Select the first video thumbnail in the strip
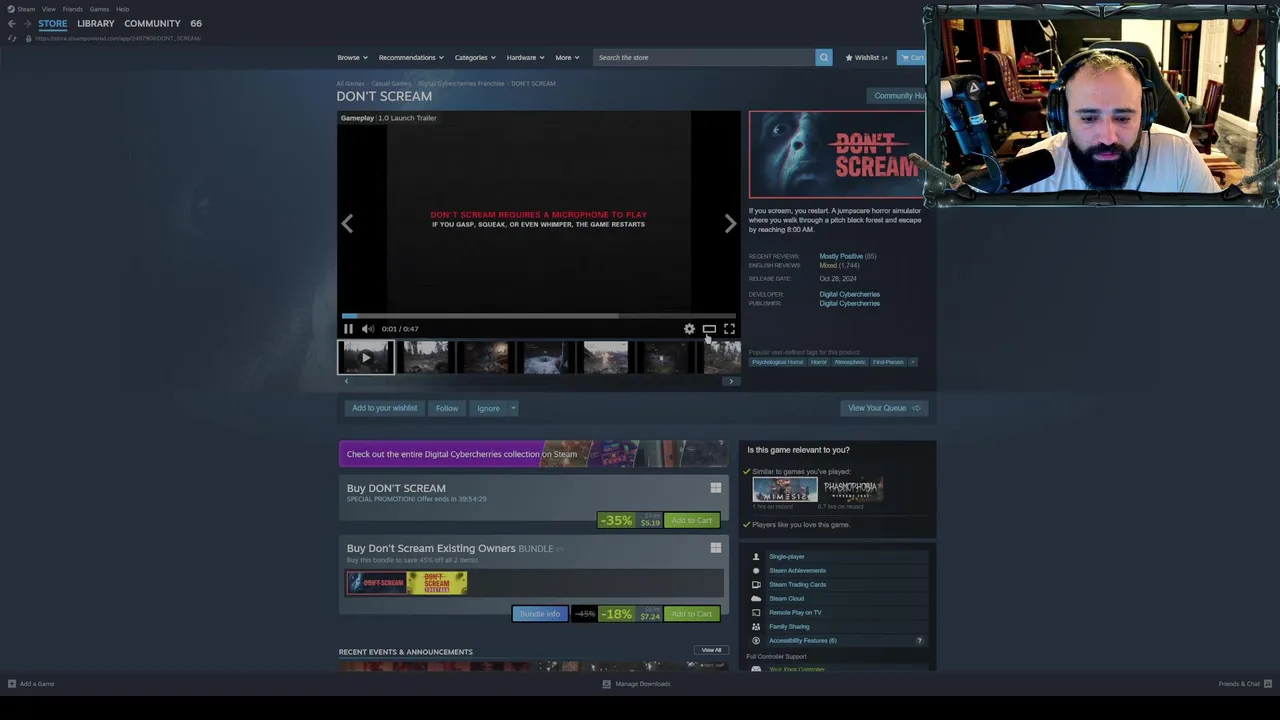Screen dimensions: 1280x720 tap(366, 357)
